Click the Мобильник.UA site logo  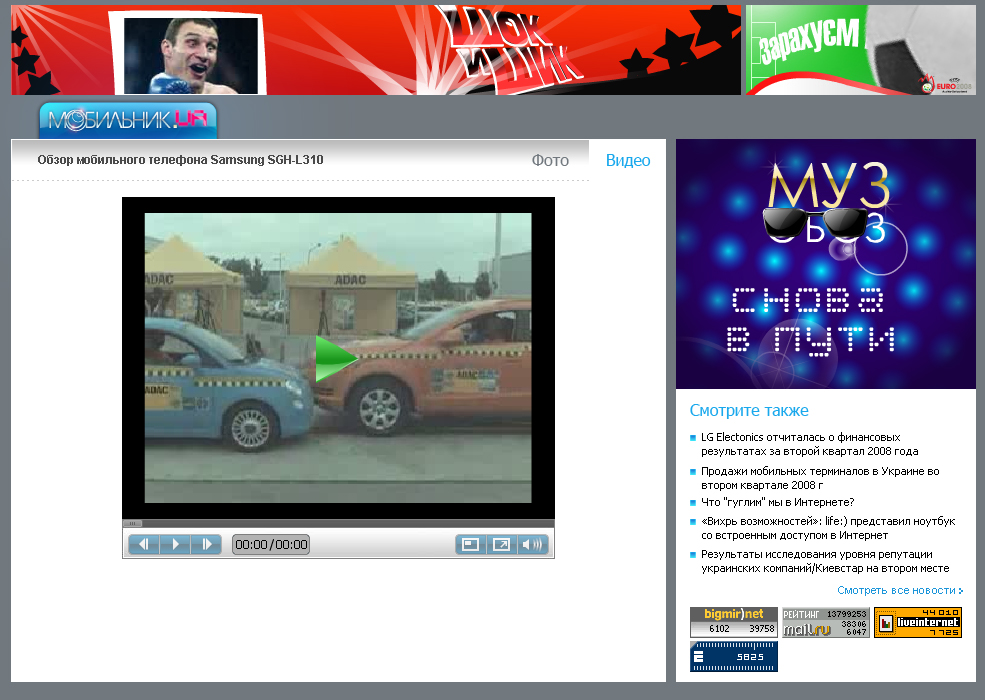[128, 120]
